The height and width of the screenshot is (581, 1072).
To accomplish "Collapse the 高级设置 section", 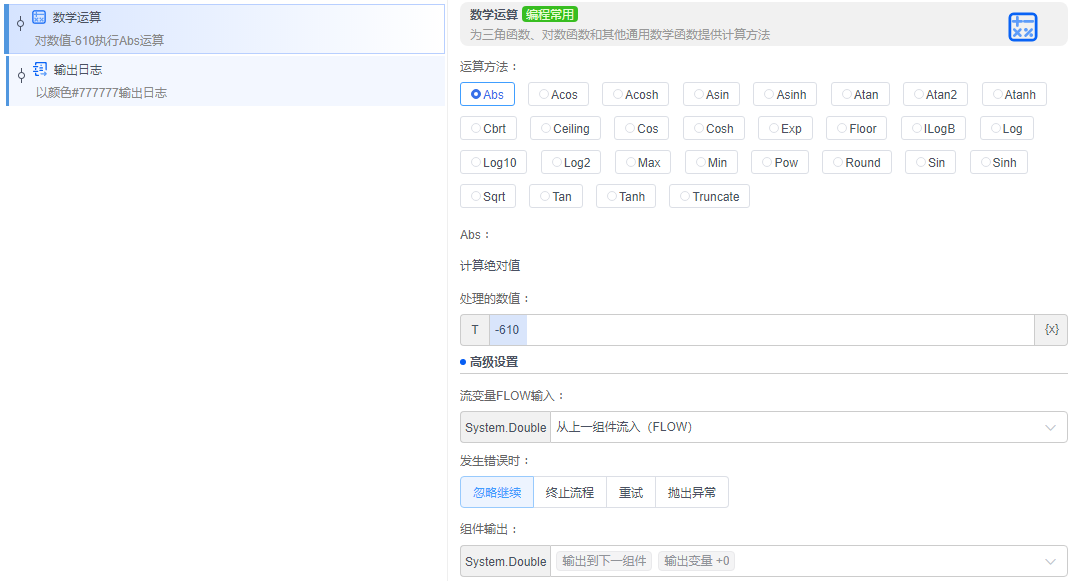I will point(489,361).
